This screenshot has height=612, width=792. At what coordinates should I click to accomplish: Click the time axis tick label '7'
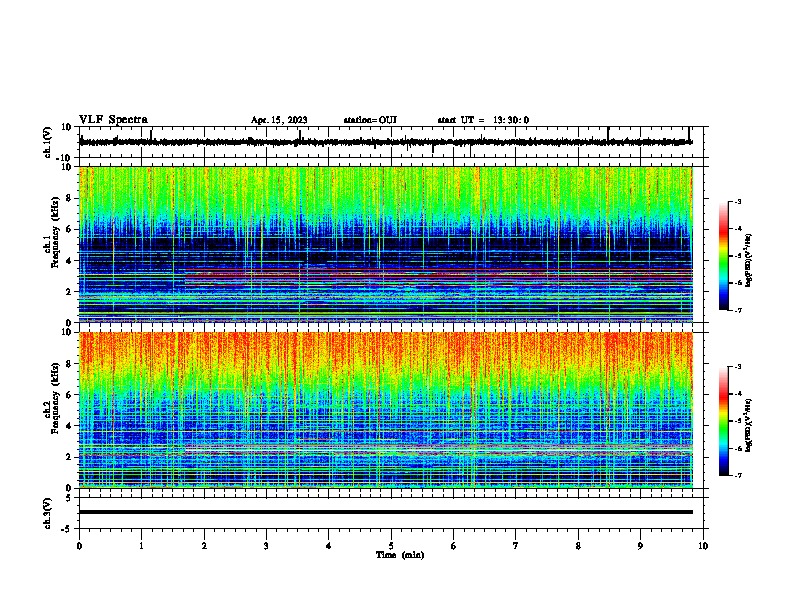(x=516, y=546)
